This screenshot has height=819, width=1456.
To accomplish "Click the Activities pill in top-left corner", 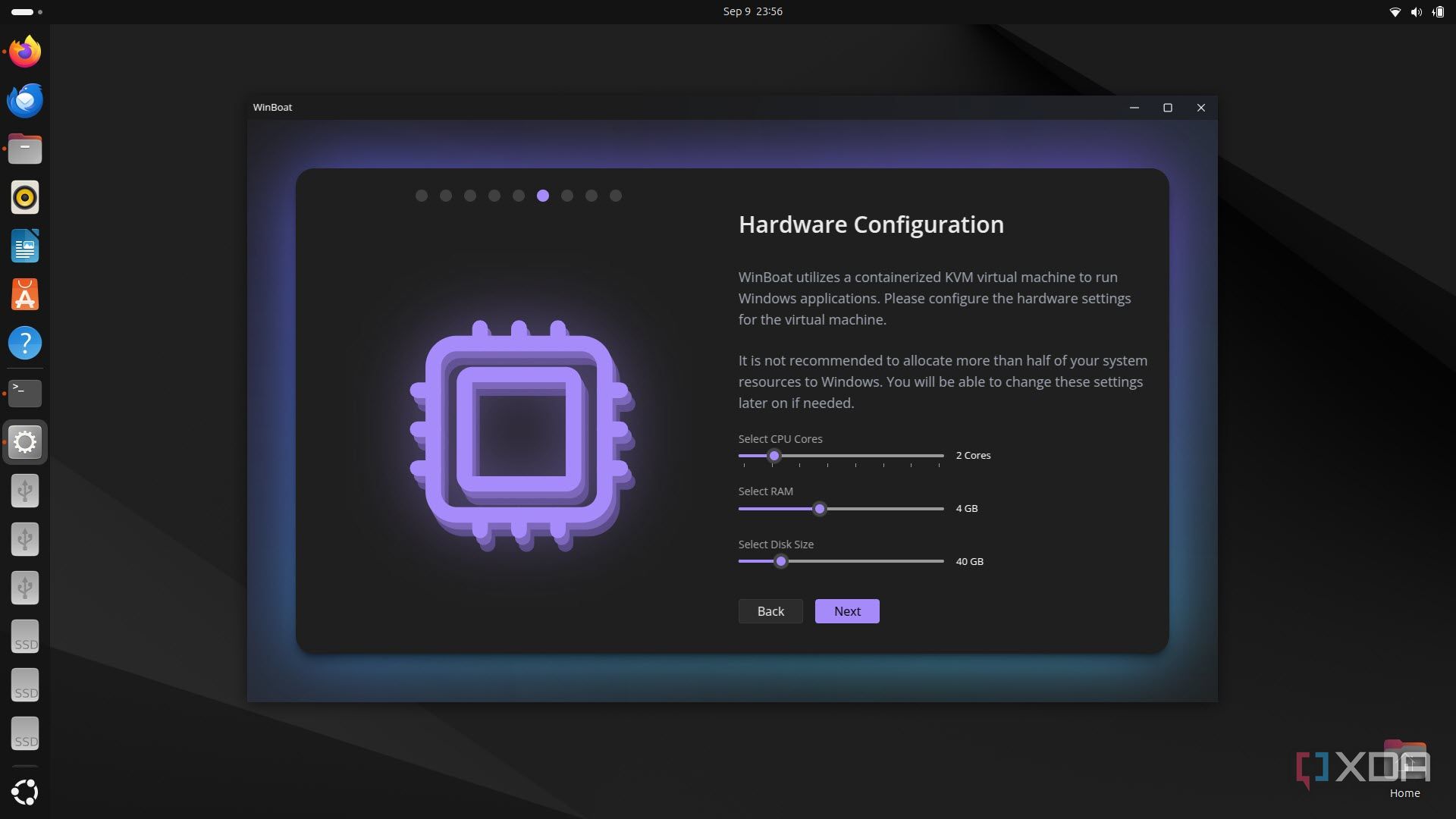I will point(27,12).
